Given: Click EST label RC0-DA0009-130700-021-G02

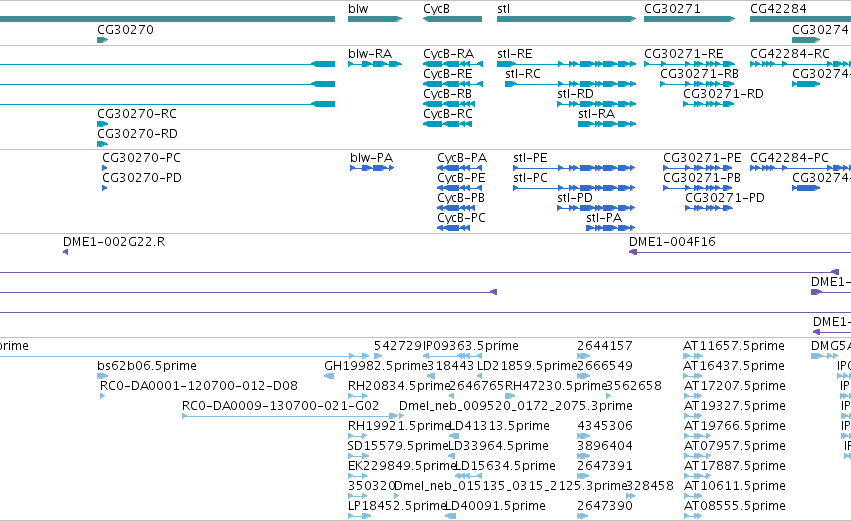Looking at the screenshot, I should tap(281, 406).
